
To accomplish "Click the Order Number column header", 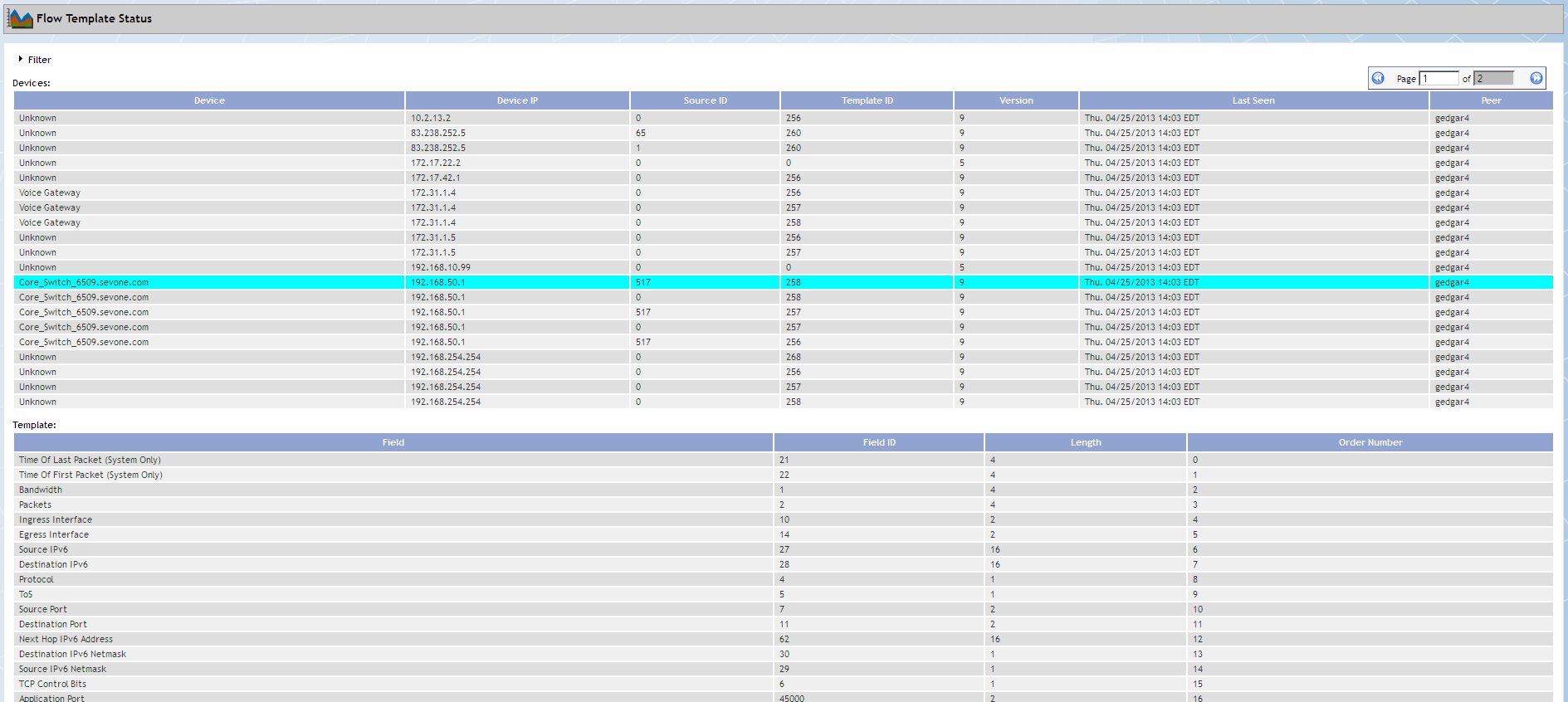I will (x=1370, y=442).
